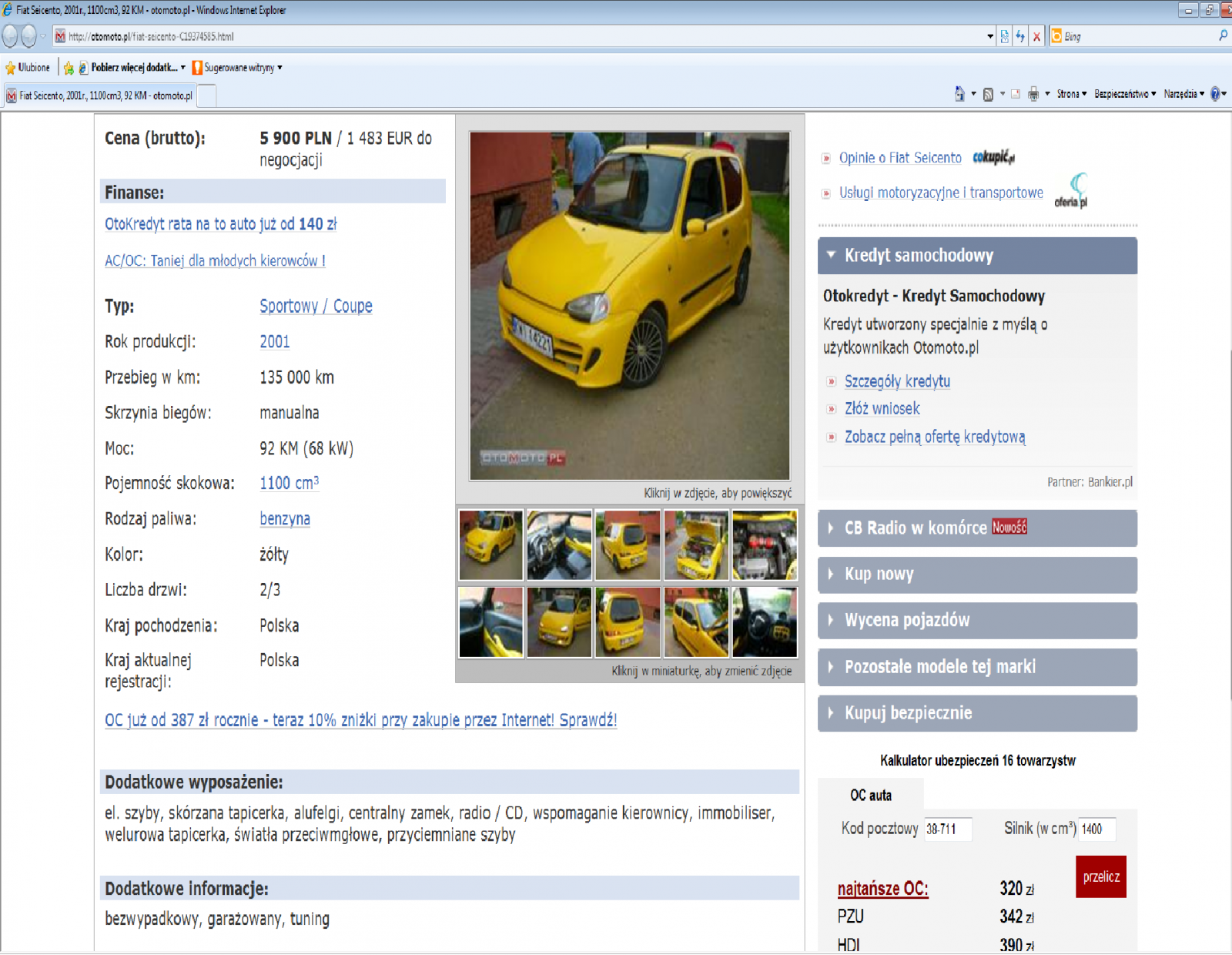Select the first thumbnail in bottom row
This screenshot has height=955, width=1232.
(491, 622)
